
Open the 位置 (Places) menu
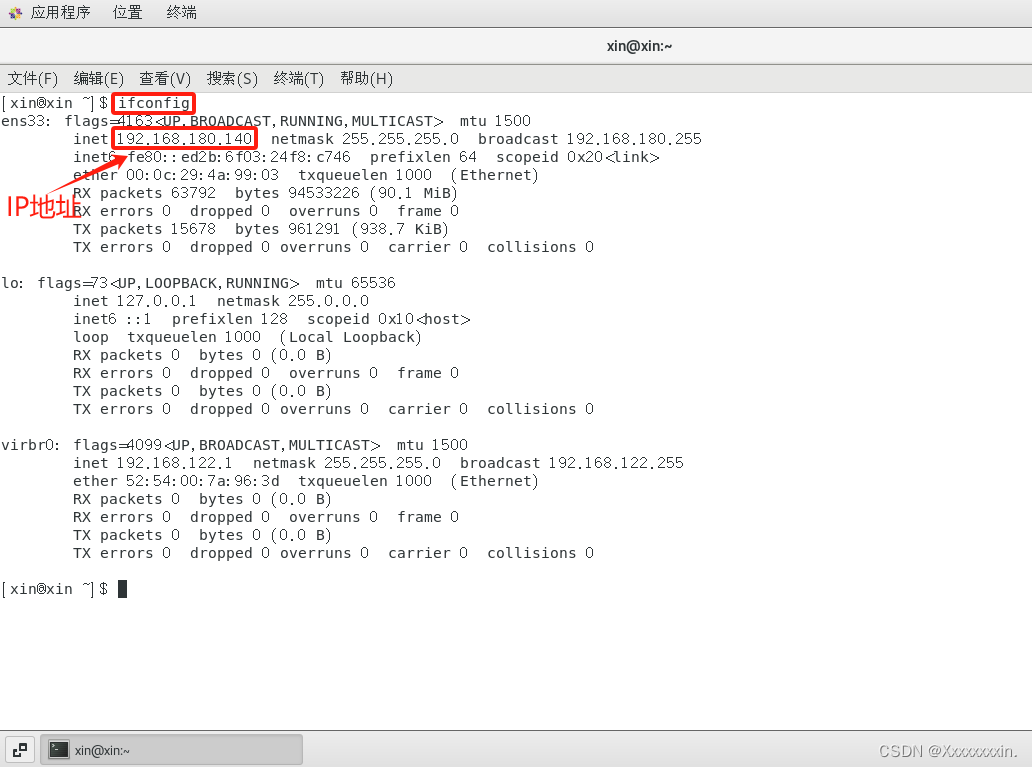coord(128,13)
